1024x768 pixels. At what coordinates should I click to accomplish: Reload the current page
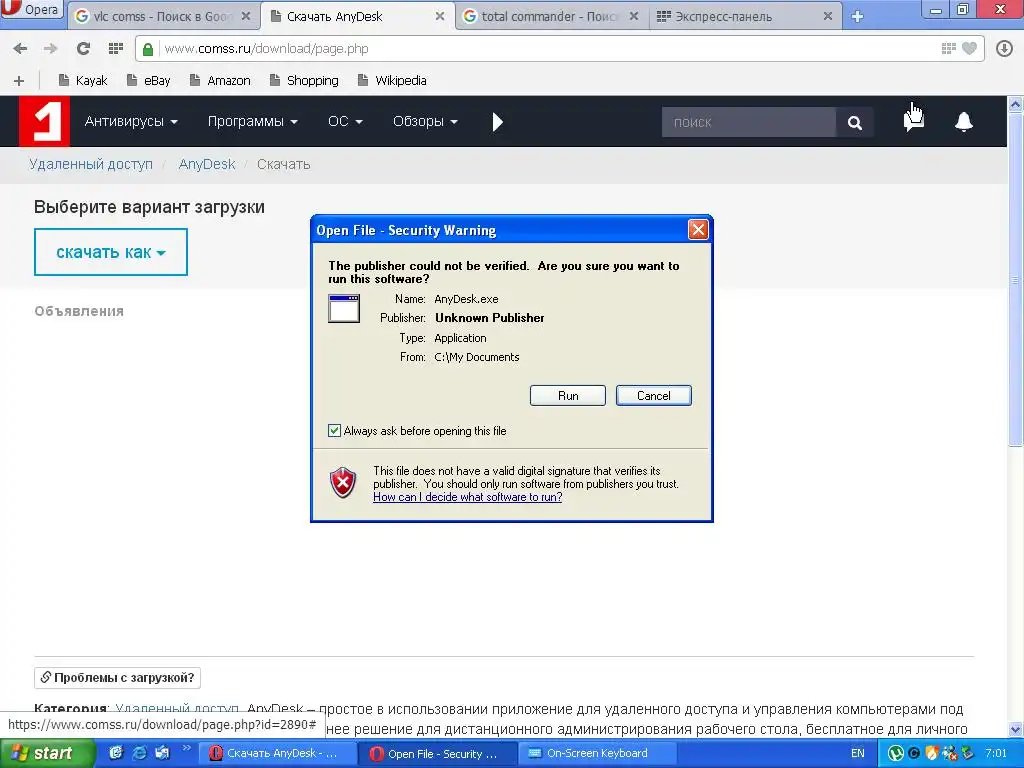(x=83, y=48)
